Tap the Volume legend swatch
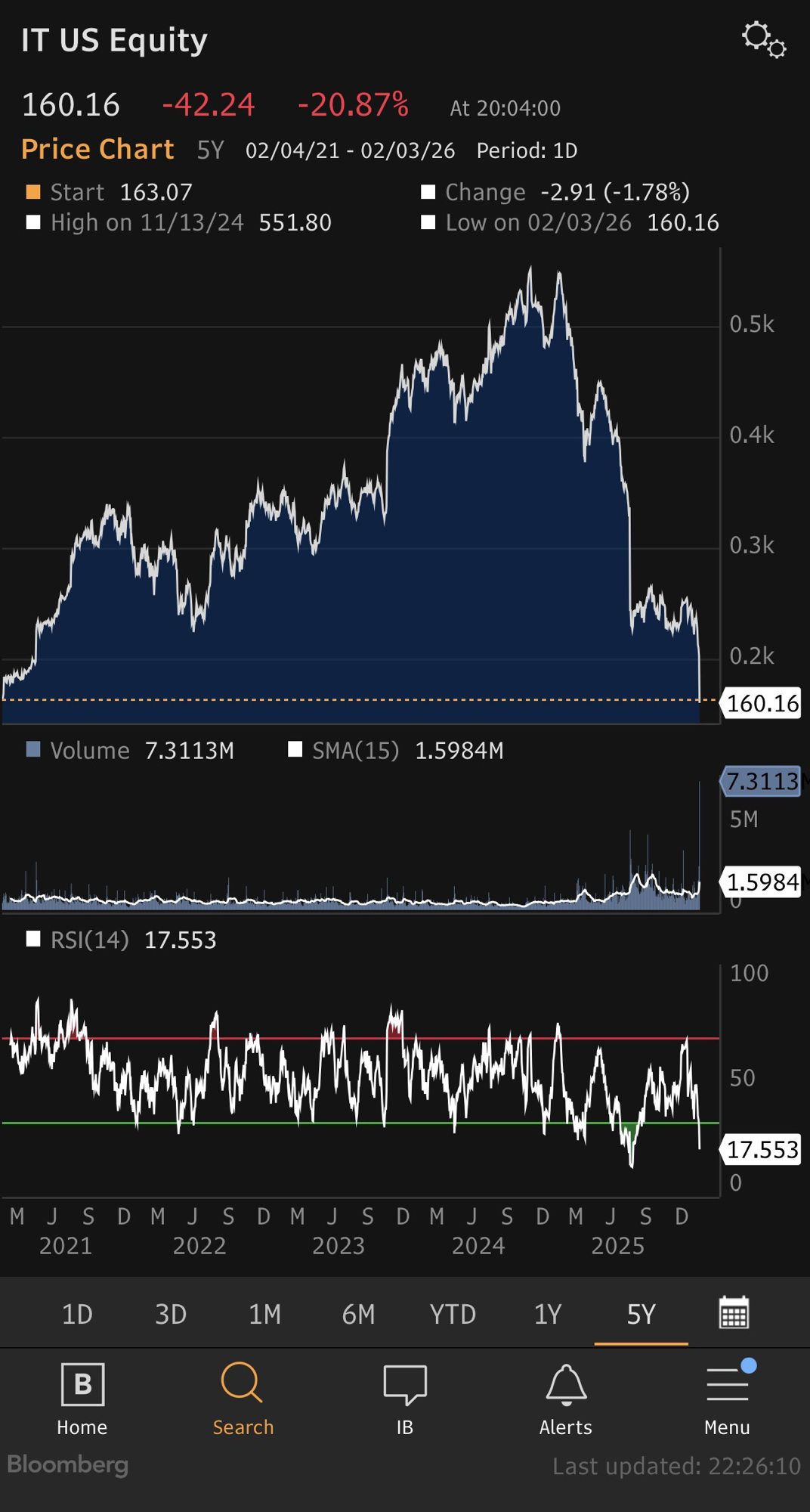Screen dimensions: 810x1512 tap(33, 749)
